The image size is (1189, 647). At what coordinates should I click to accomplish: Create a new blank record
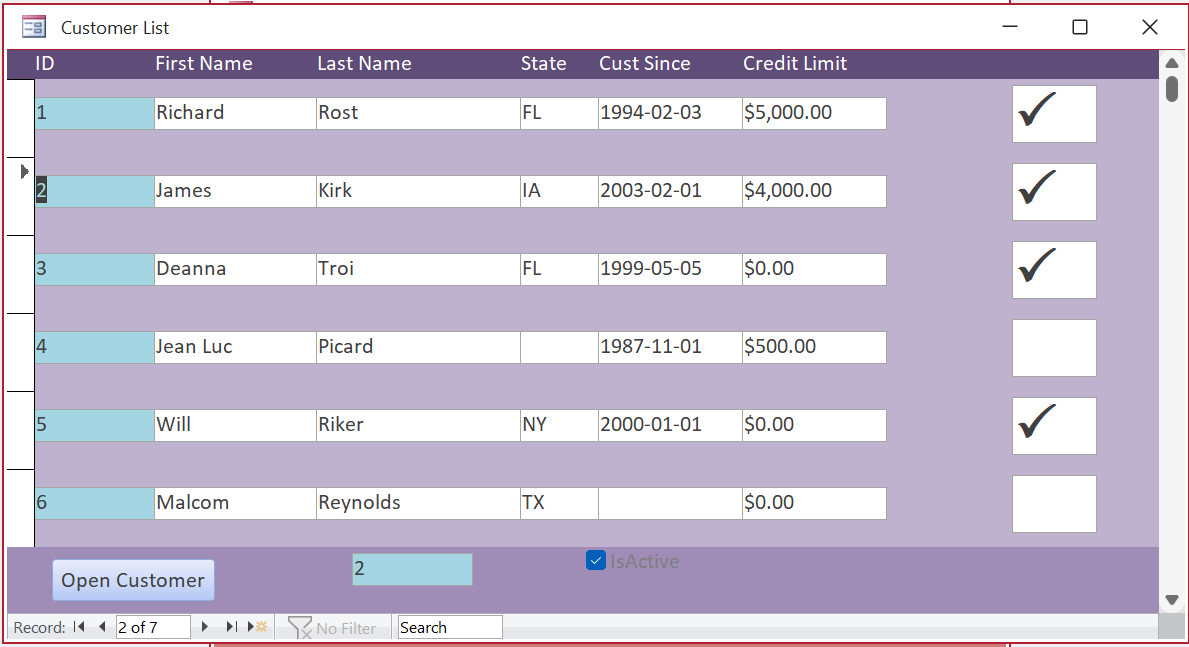pos(258,627)
